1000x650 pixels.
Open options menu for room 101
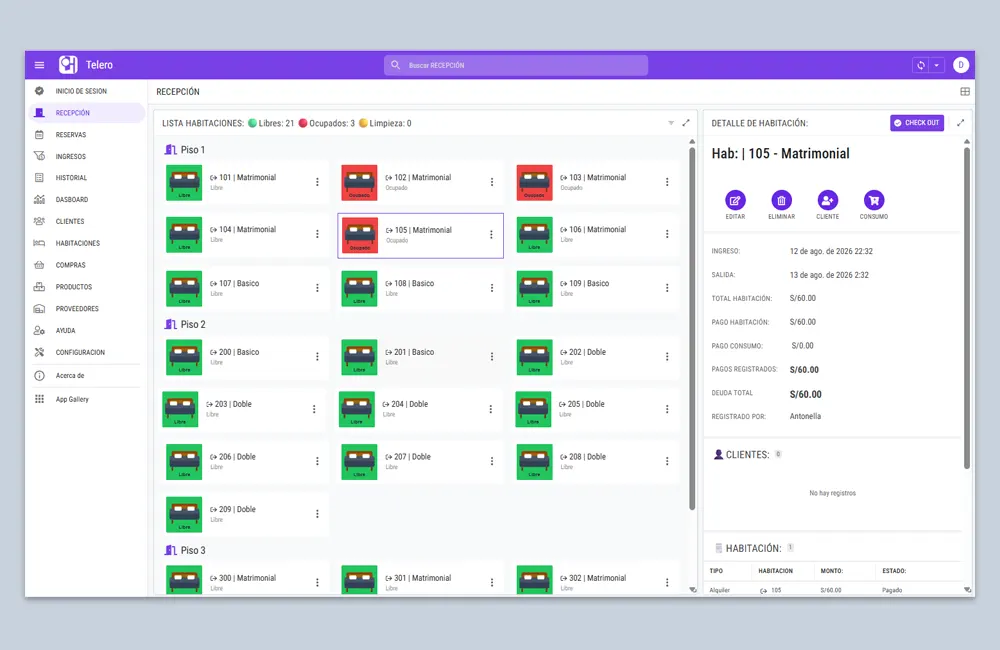coord(317,182)
